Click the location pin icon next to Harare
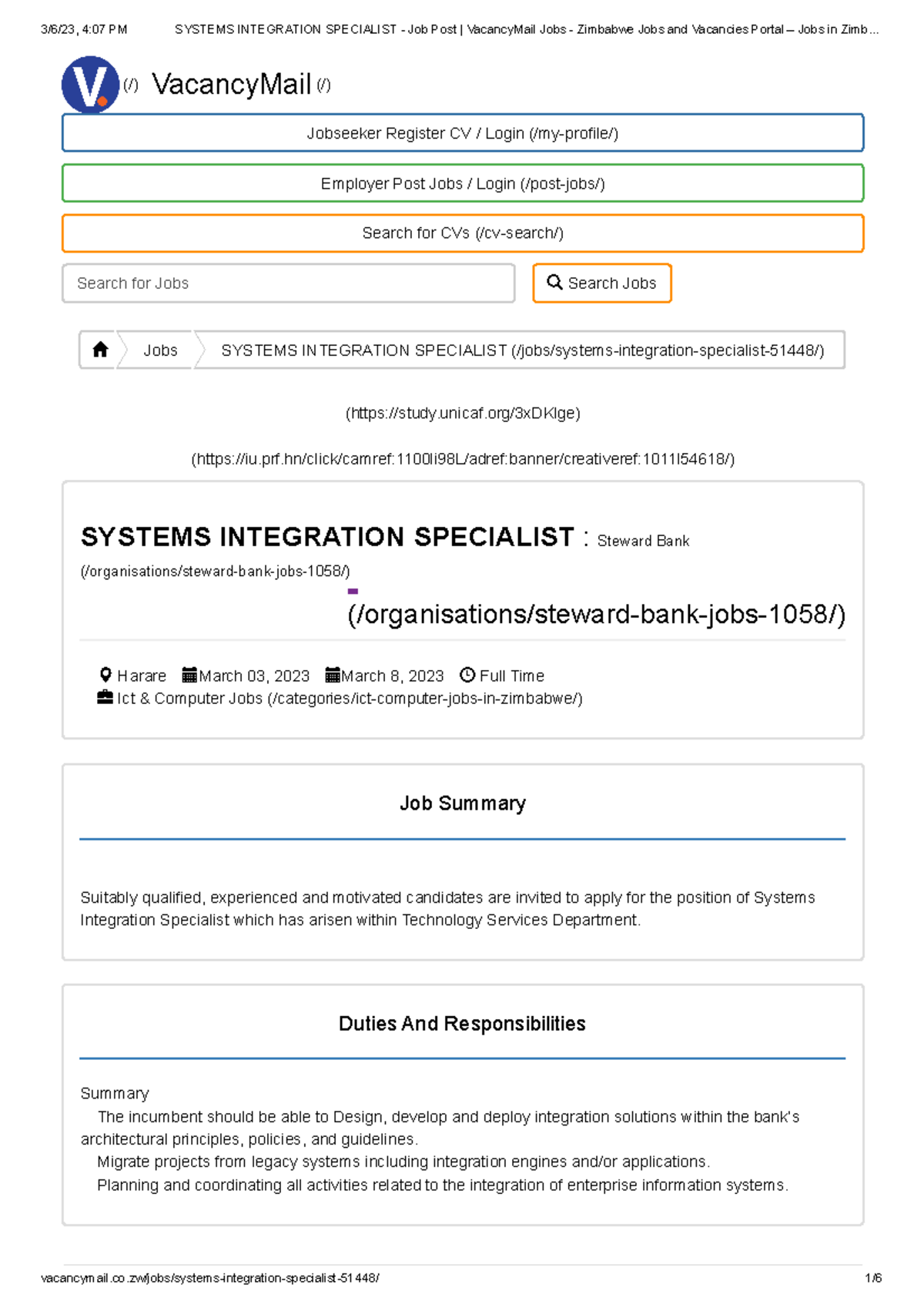This screenshot has width=924, height=1308. coord(105,674)
